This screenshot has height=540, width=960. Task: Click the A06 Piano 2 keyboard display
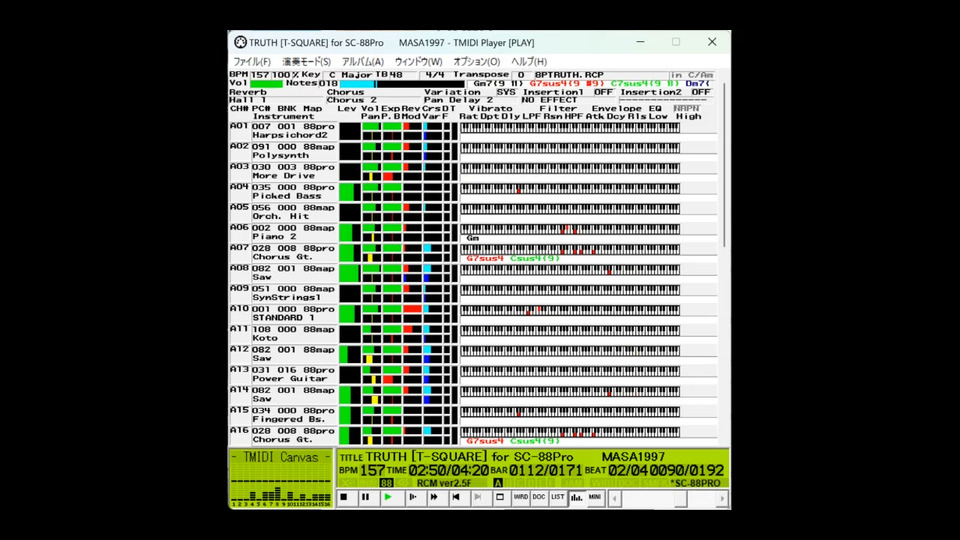[x=570, y=229]
